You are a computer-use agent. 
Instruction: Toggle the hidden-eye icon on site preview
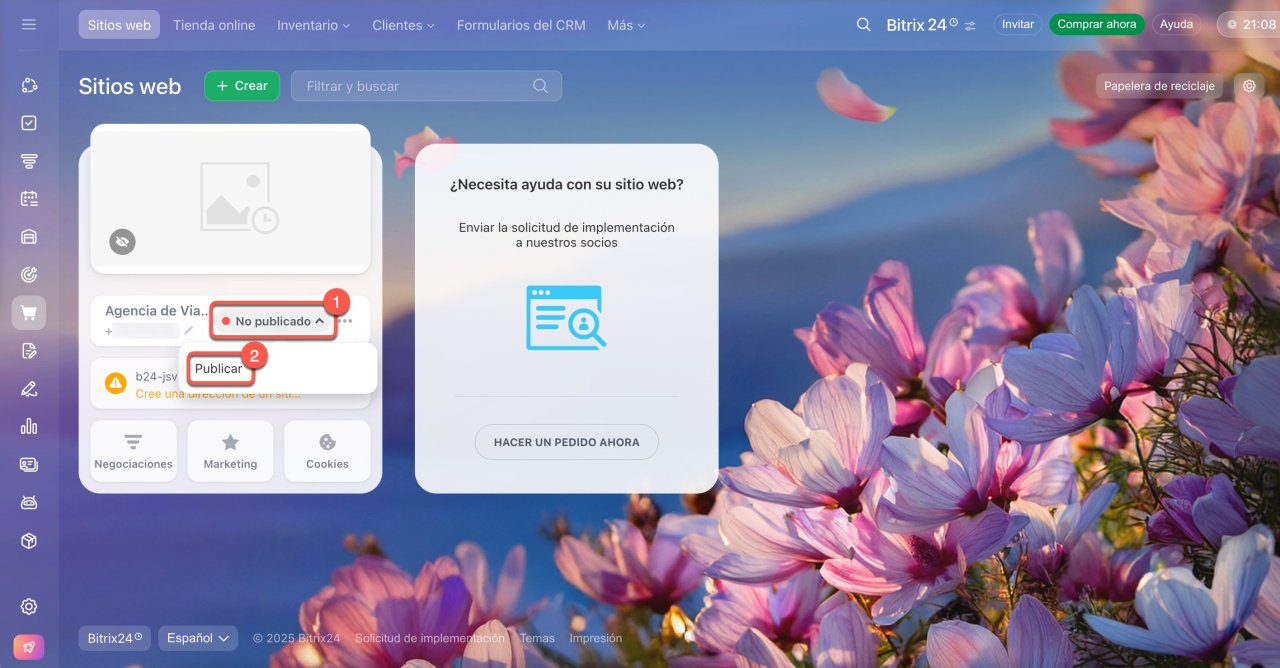pyautogui.click(x=122, y=241)
